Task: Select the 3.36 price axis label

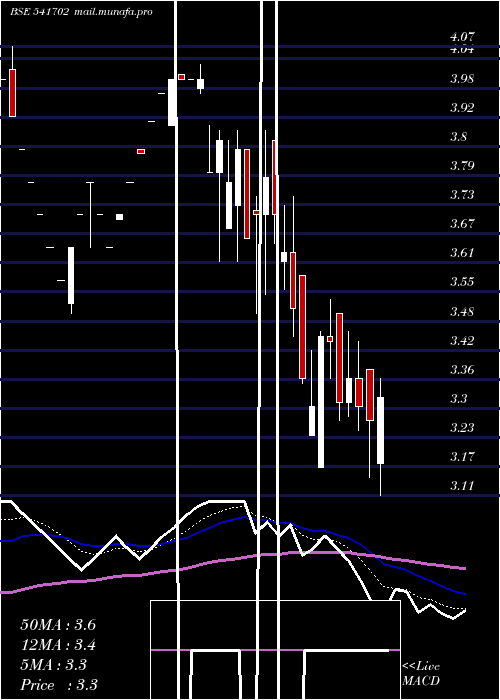Action: point(462,370)
